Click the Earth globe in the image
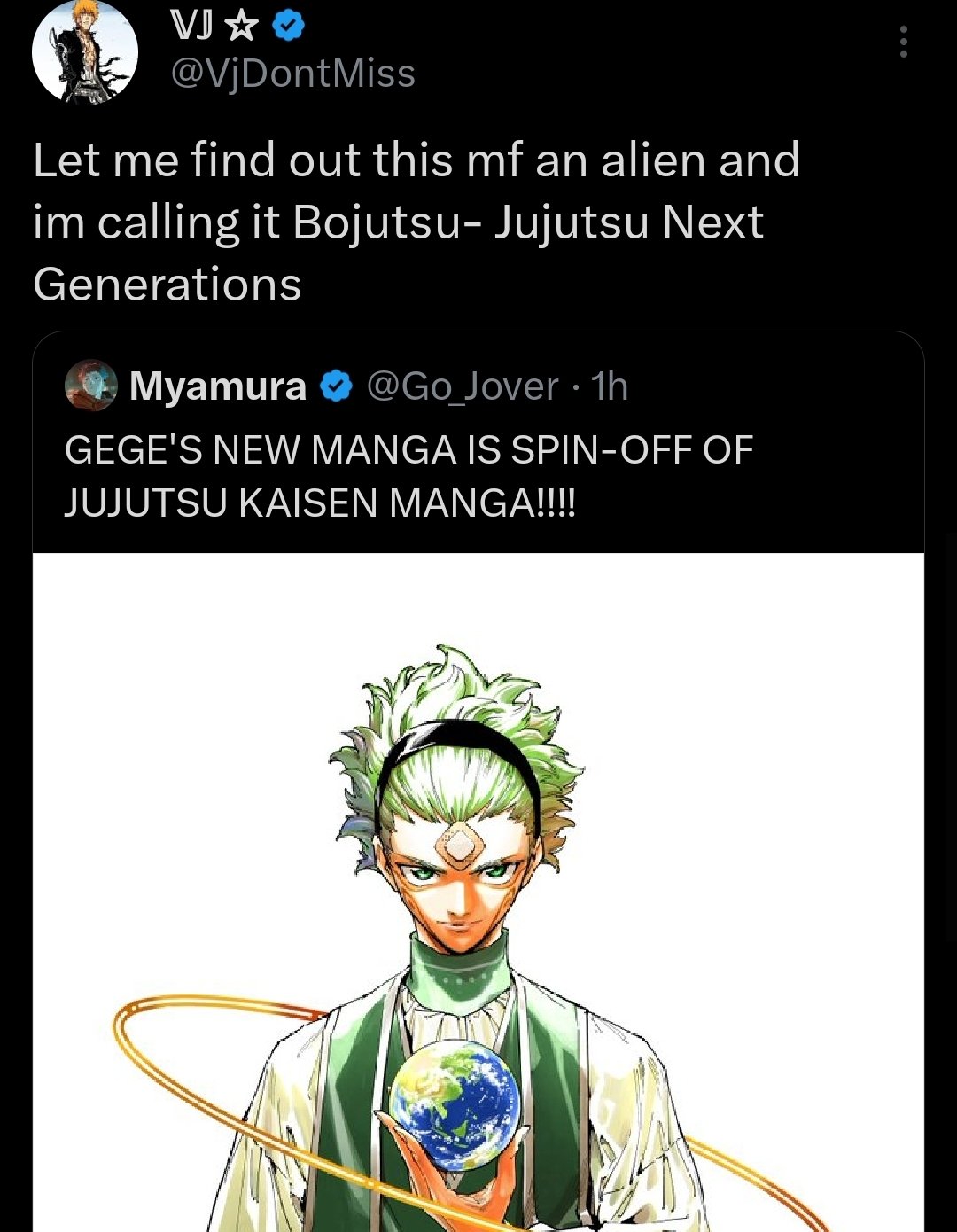The image size is (957, 1232). (x=455, y=1103)
